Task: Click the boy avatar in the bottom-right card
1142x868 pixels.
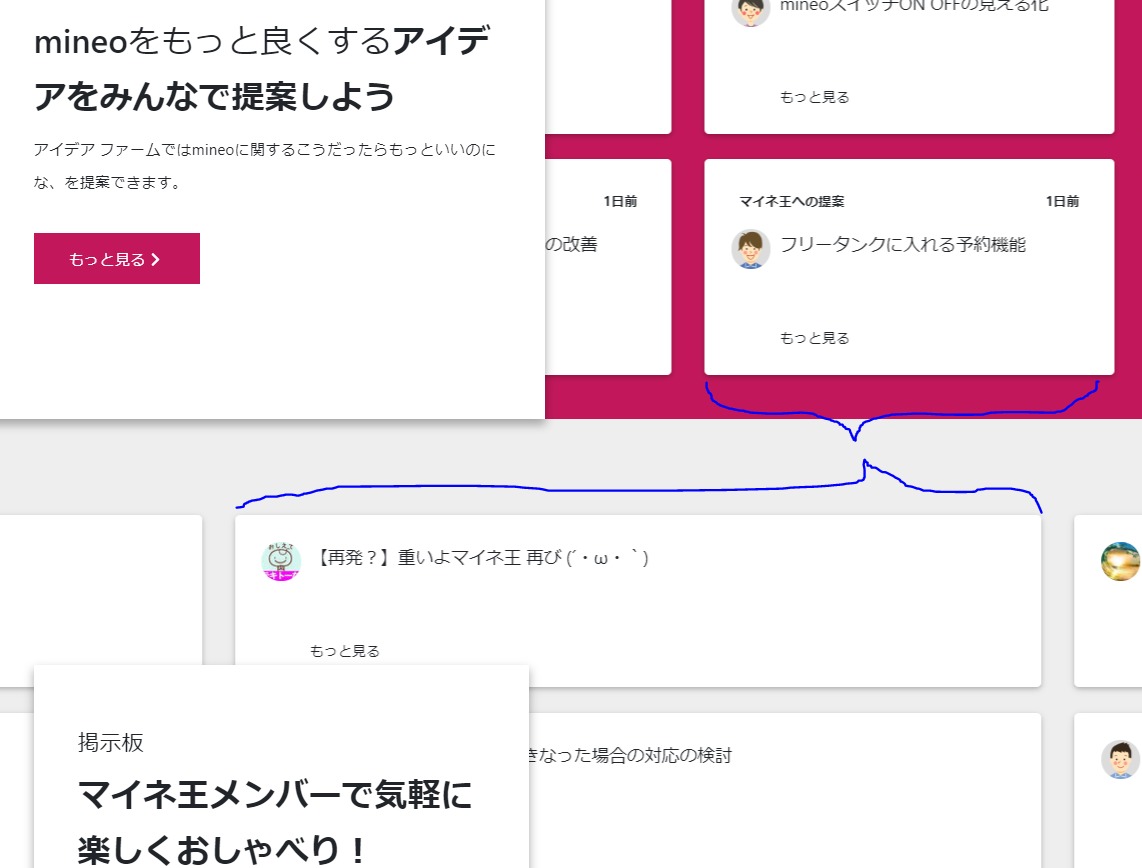Action: (x=1121, y=760)
